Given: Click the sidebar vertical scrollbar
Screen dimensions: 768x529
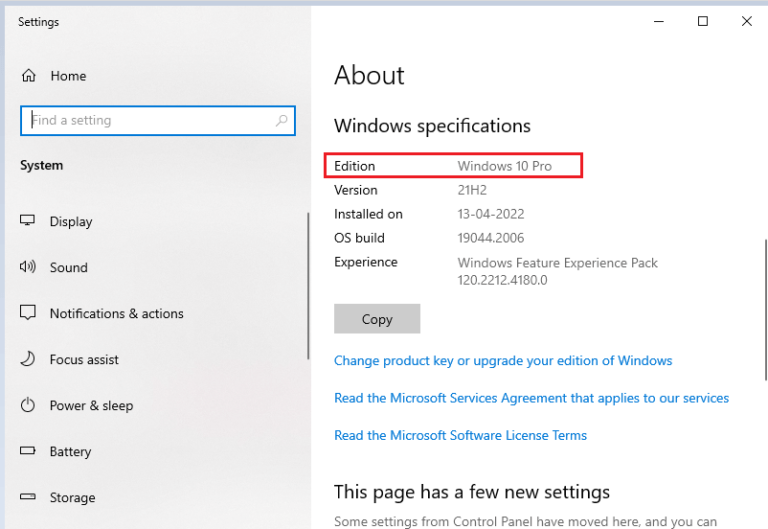Looking at the screenshot, I should tap(308, 285).
